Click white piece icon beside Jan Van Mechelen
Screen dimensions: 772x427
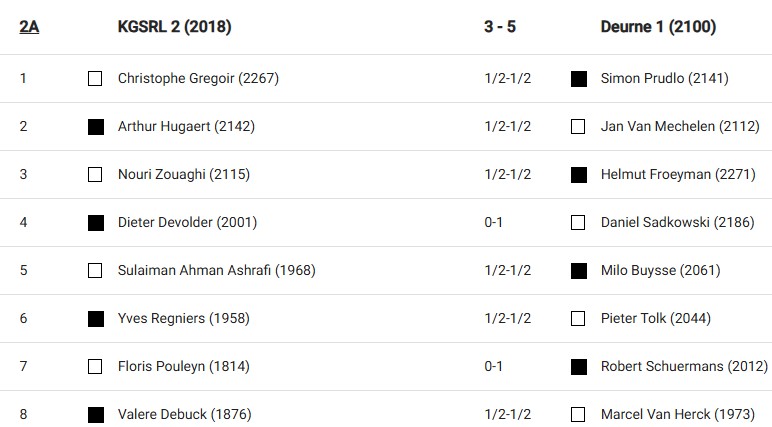578,127
